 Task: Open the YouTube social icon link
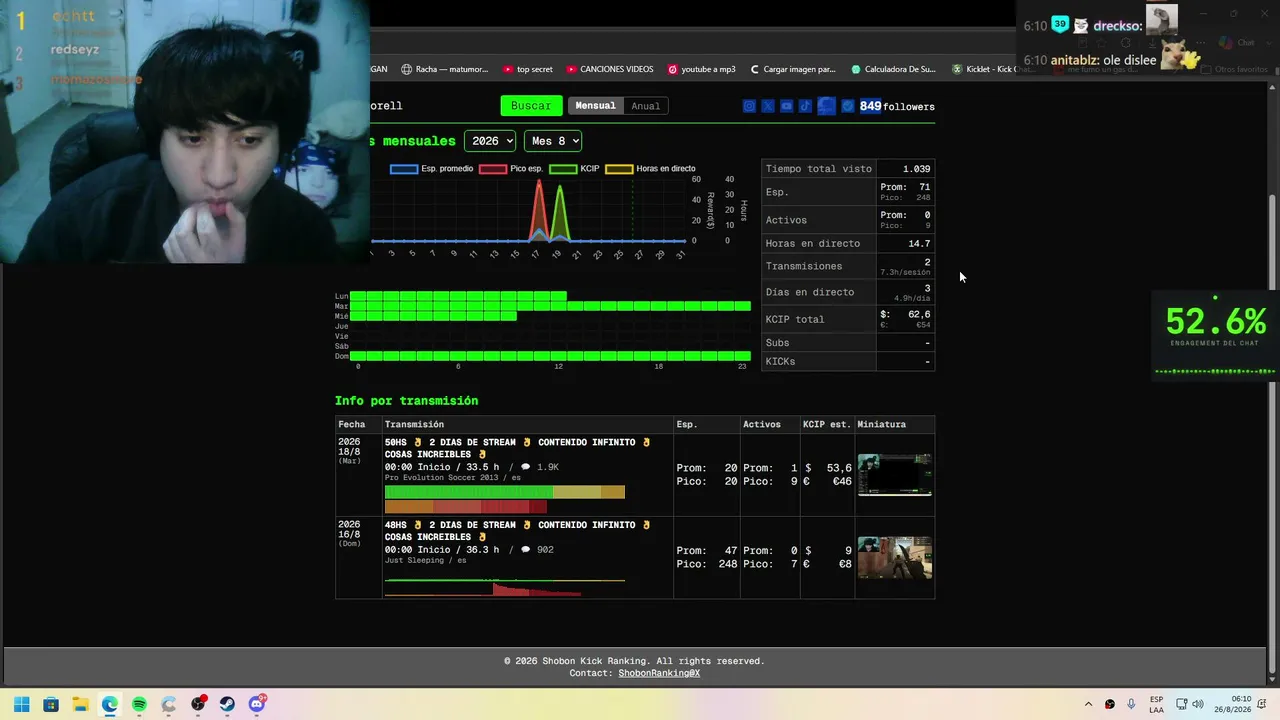tap(787, 106)
